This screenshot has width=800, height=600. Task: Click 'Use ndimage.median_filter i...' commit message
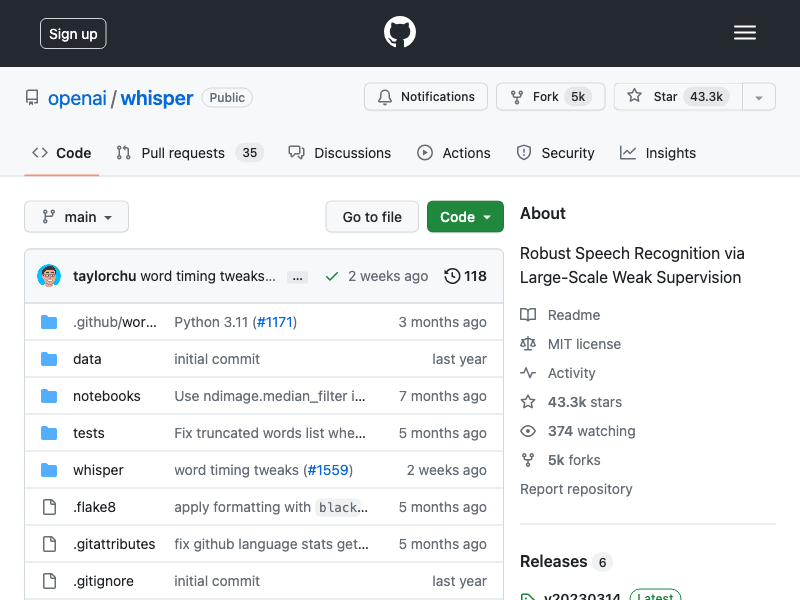pyautogui.click(x=270, y=396)
